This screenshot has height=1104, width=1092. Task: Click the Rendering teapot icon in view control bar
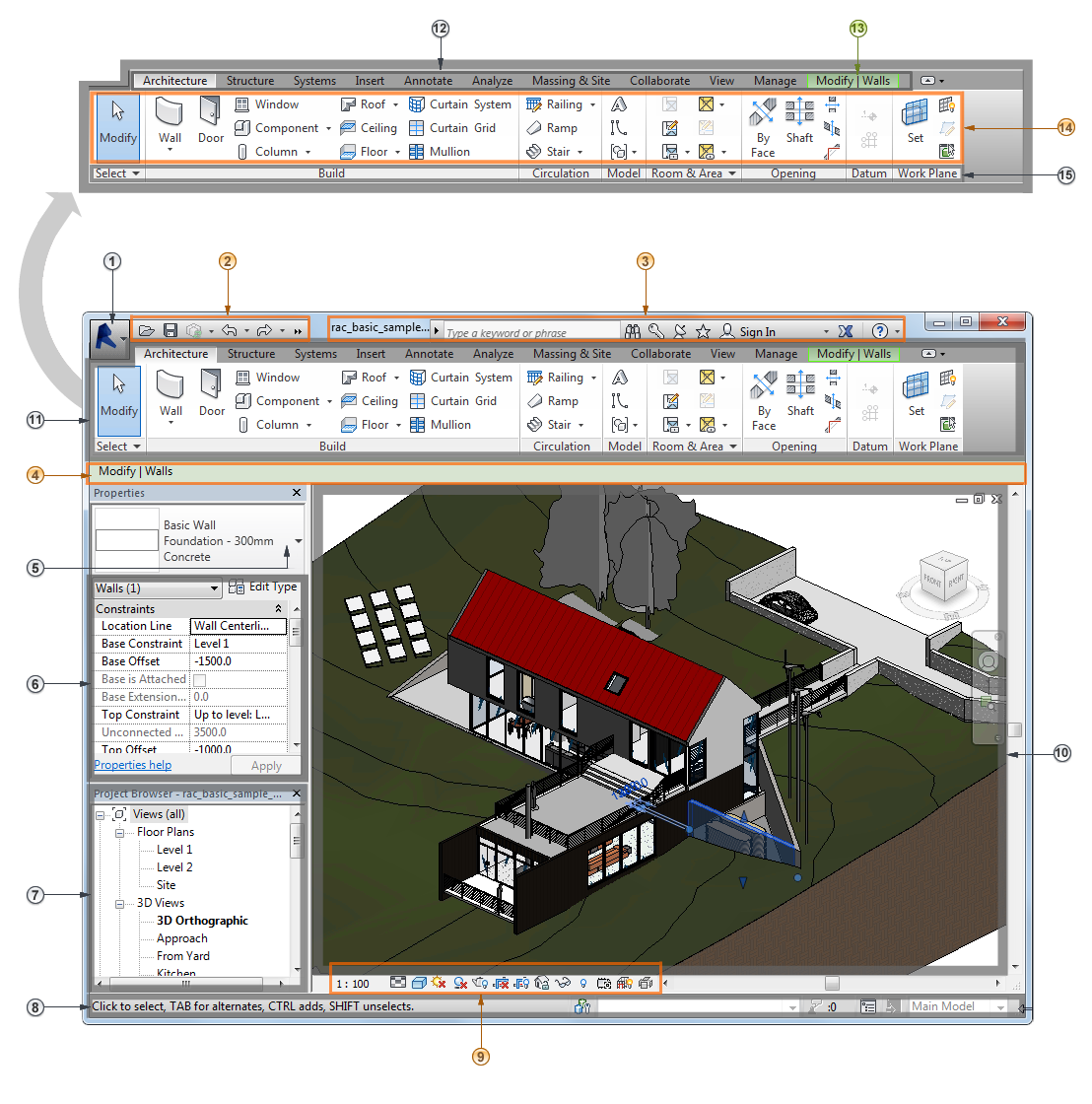480,983
